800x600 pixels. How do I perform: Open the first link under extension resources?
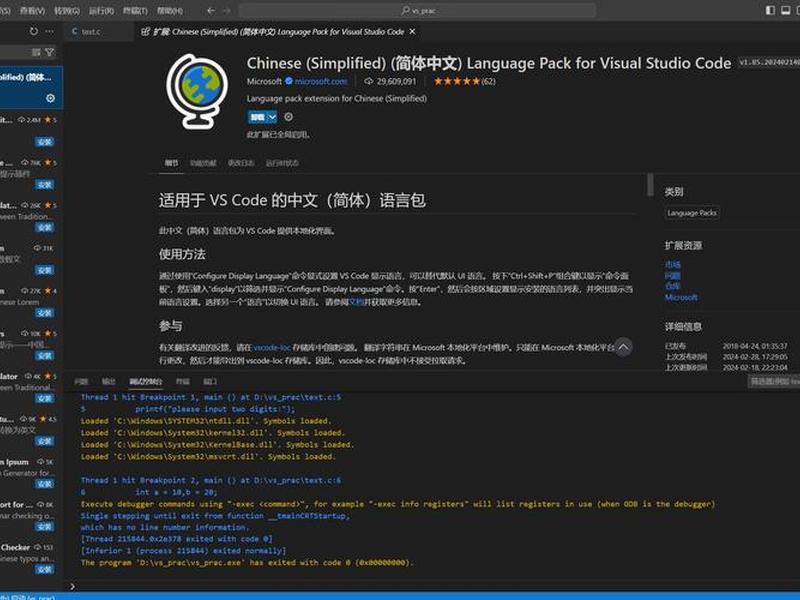pos(672,264)
